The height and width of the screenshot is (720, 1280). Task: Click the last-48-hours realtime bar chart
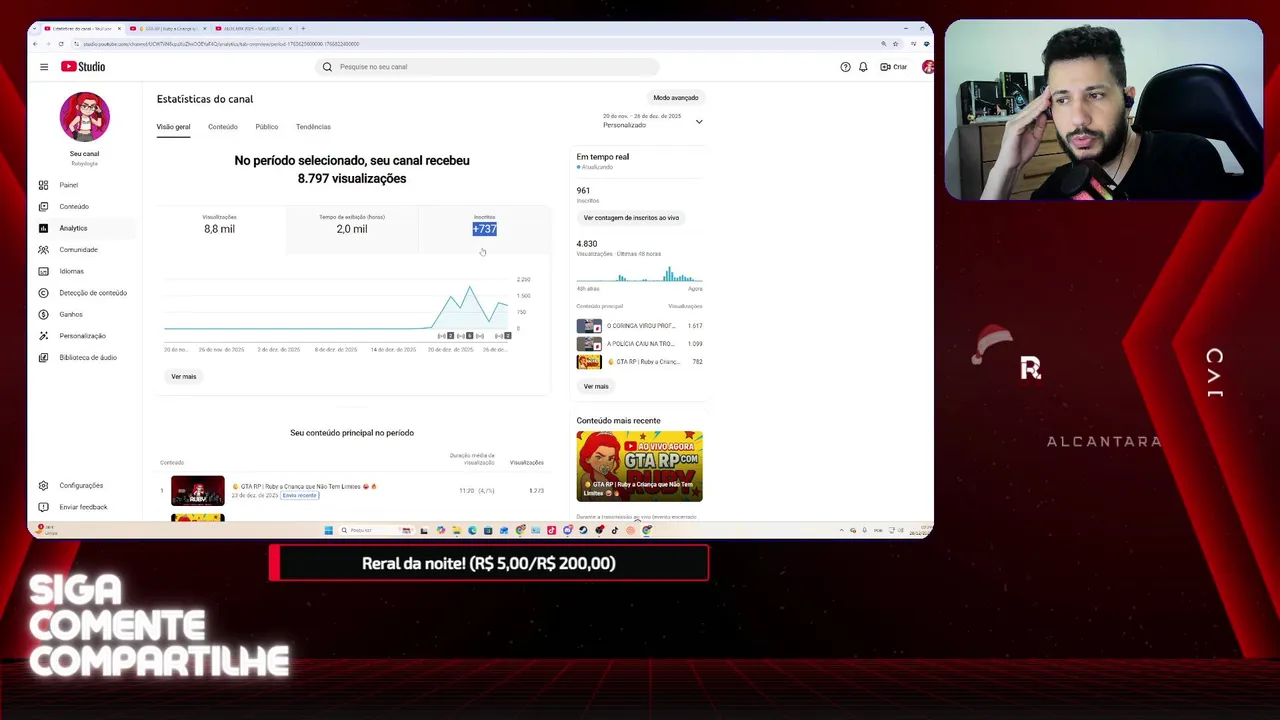(x=640, y=273)
